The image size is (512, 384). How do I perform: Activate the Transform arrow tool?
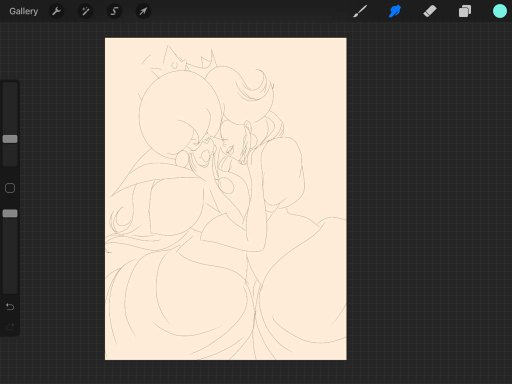tap(143, 11)
